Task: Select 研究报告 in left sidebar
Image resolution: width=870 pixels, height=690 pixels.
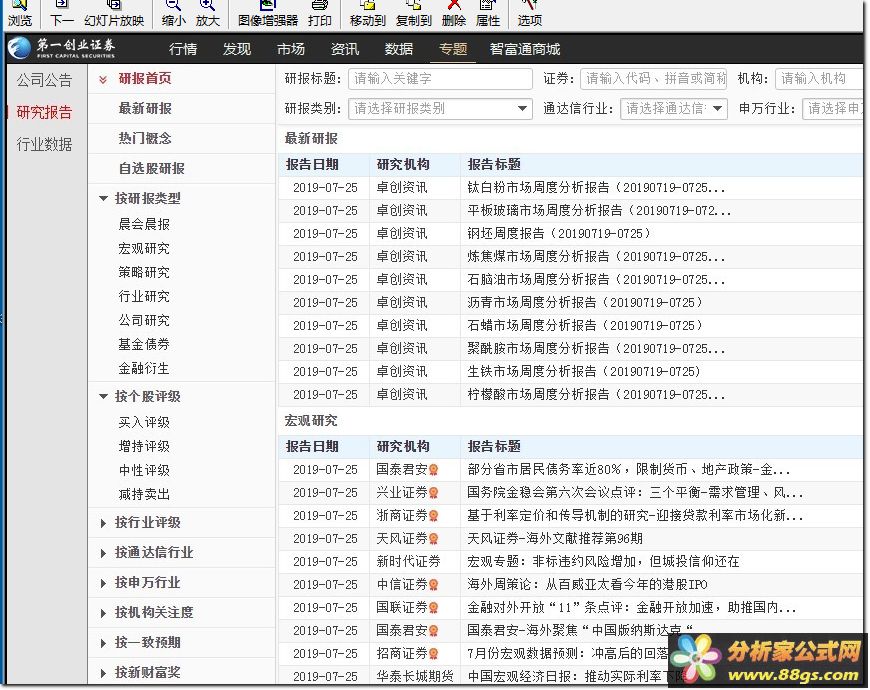Action: tap(44, 113)
